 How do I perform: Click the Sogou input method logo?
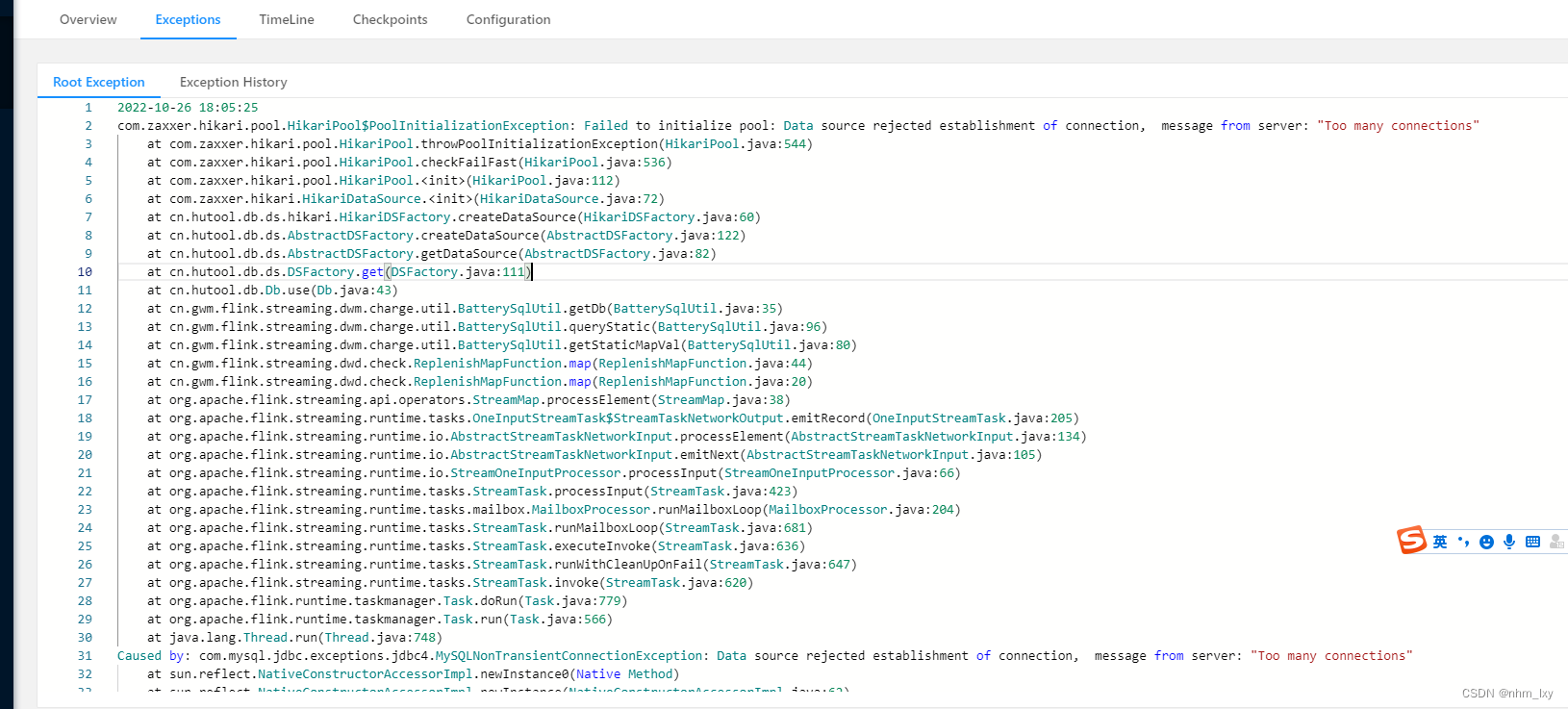click(x=1411, y=541)
